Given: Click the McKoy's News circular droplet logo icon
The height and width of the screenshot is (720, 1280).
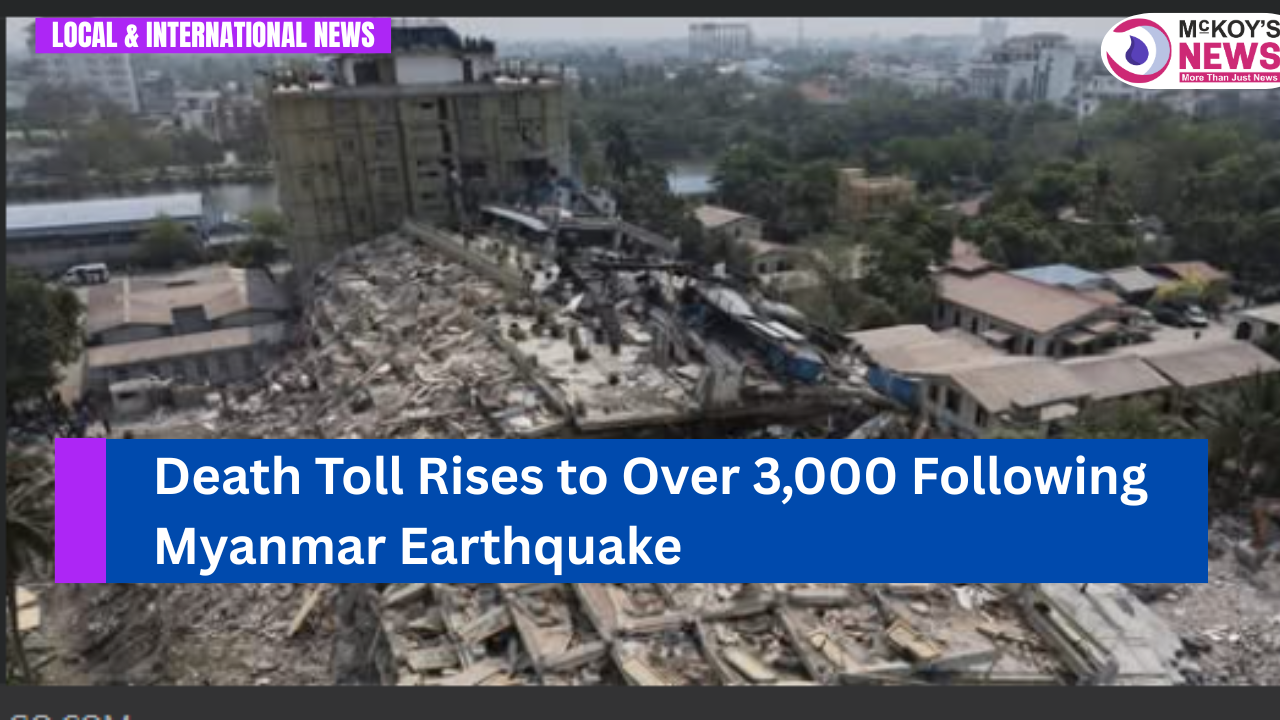Looking at the screenshot, I should point(1138,50).
